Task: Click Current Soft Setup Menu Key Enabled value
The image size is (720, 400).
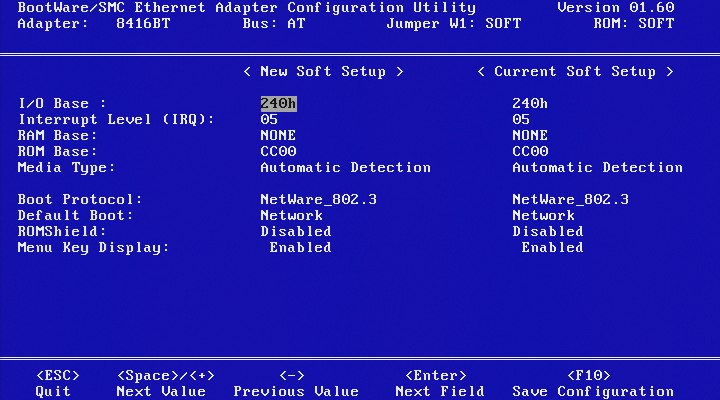Action: pyautogui.click(x=552, y=248)
